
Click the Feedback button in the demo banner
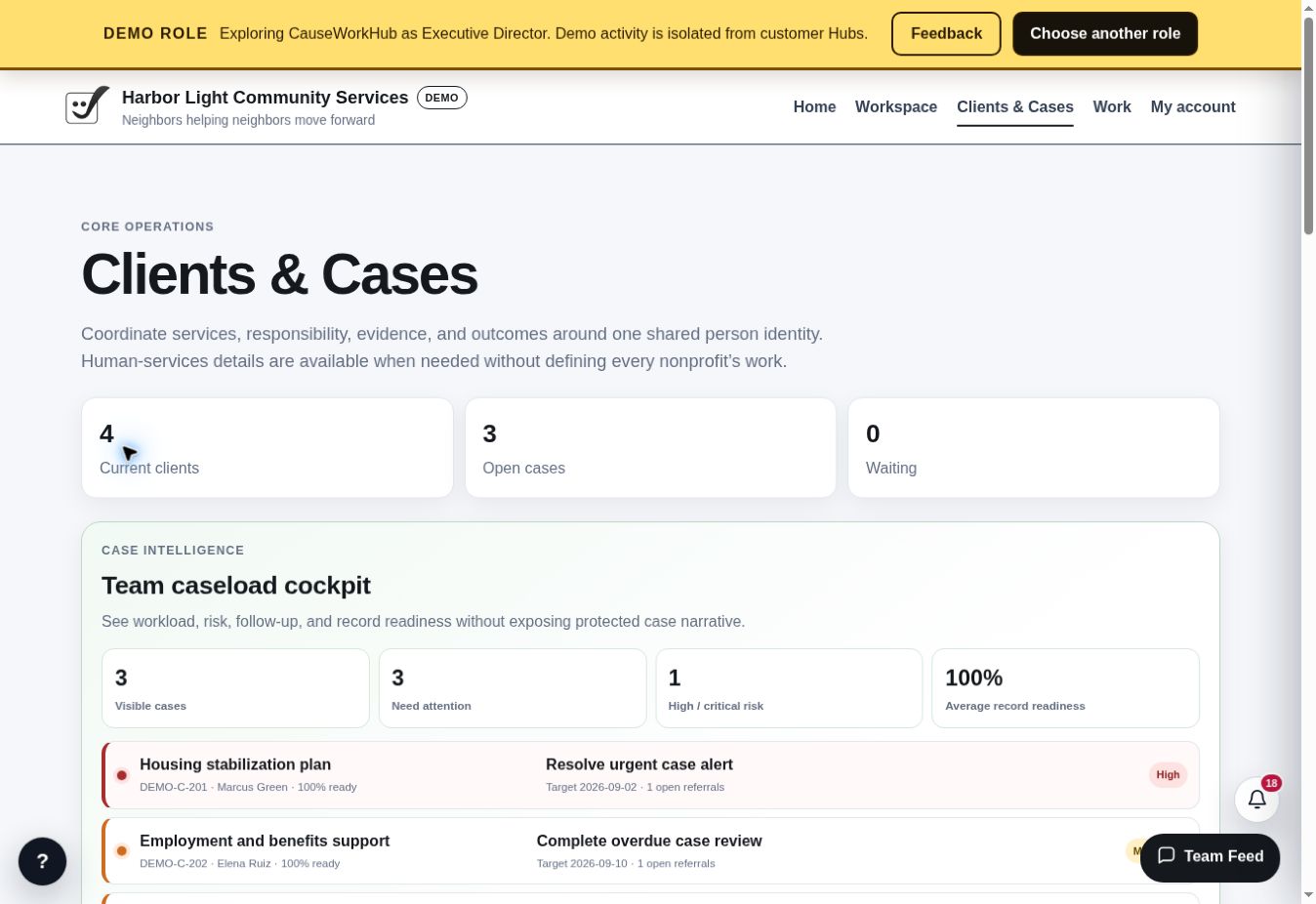[x=946, y=33]
